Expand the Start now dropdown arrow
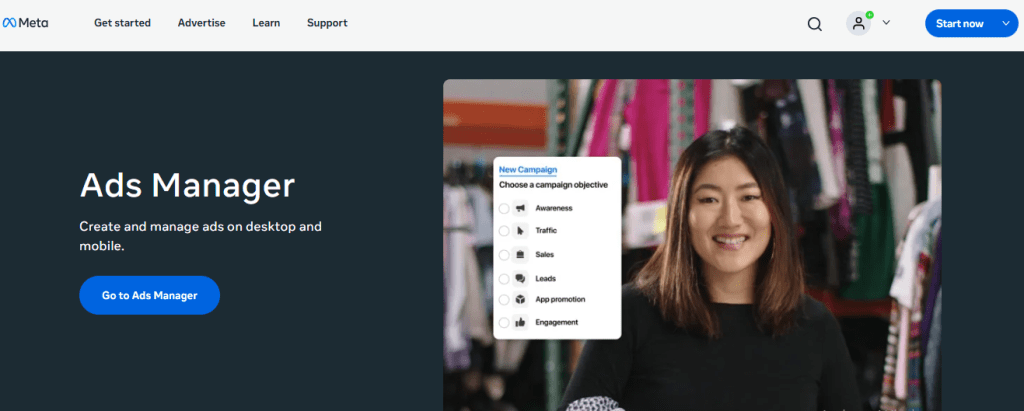 (1004, 23)
